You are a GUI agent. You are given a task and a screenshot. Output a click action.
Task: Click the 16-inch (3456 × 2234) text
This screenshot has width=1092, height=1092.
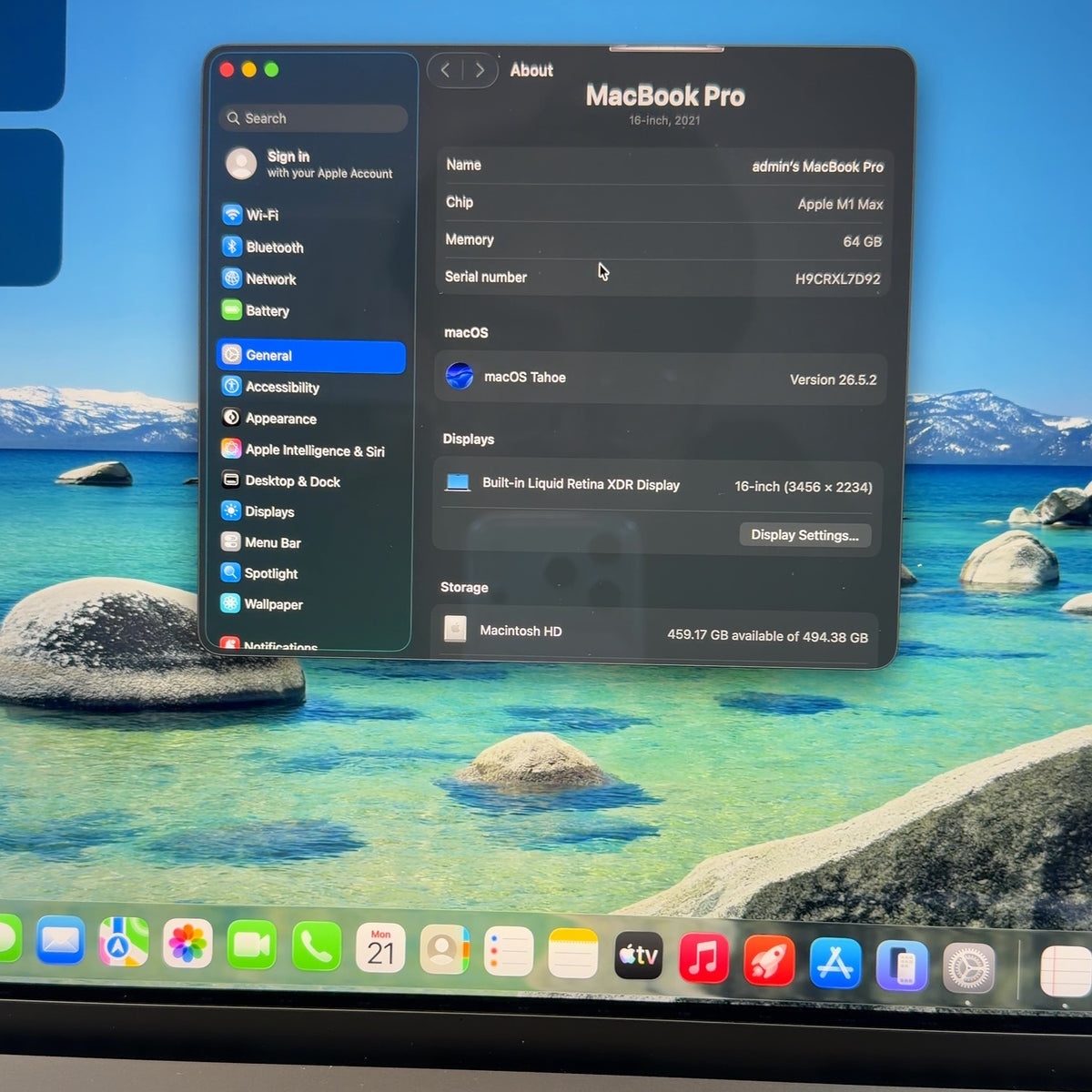[803, 487]
